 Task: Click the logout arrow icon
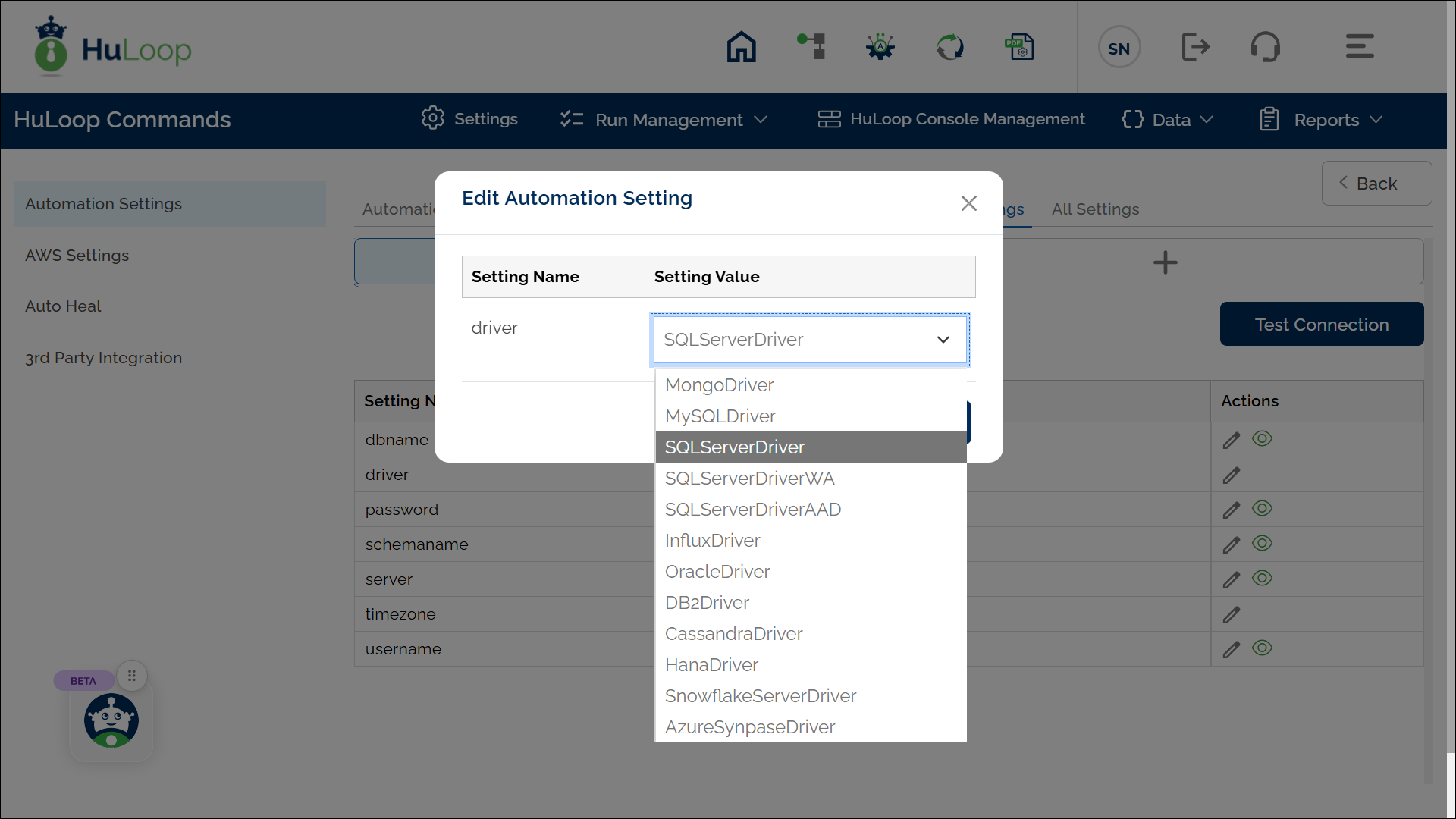tap(1195, 47)
